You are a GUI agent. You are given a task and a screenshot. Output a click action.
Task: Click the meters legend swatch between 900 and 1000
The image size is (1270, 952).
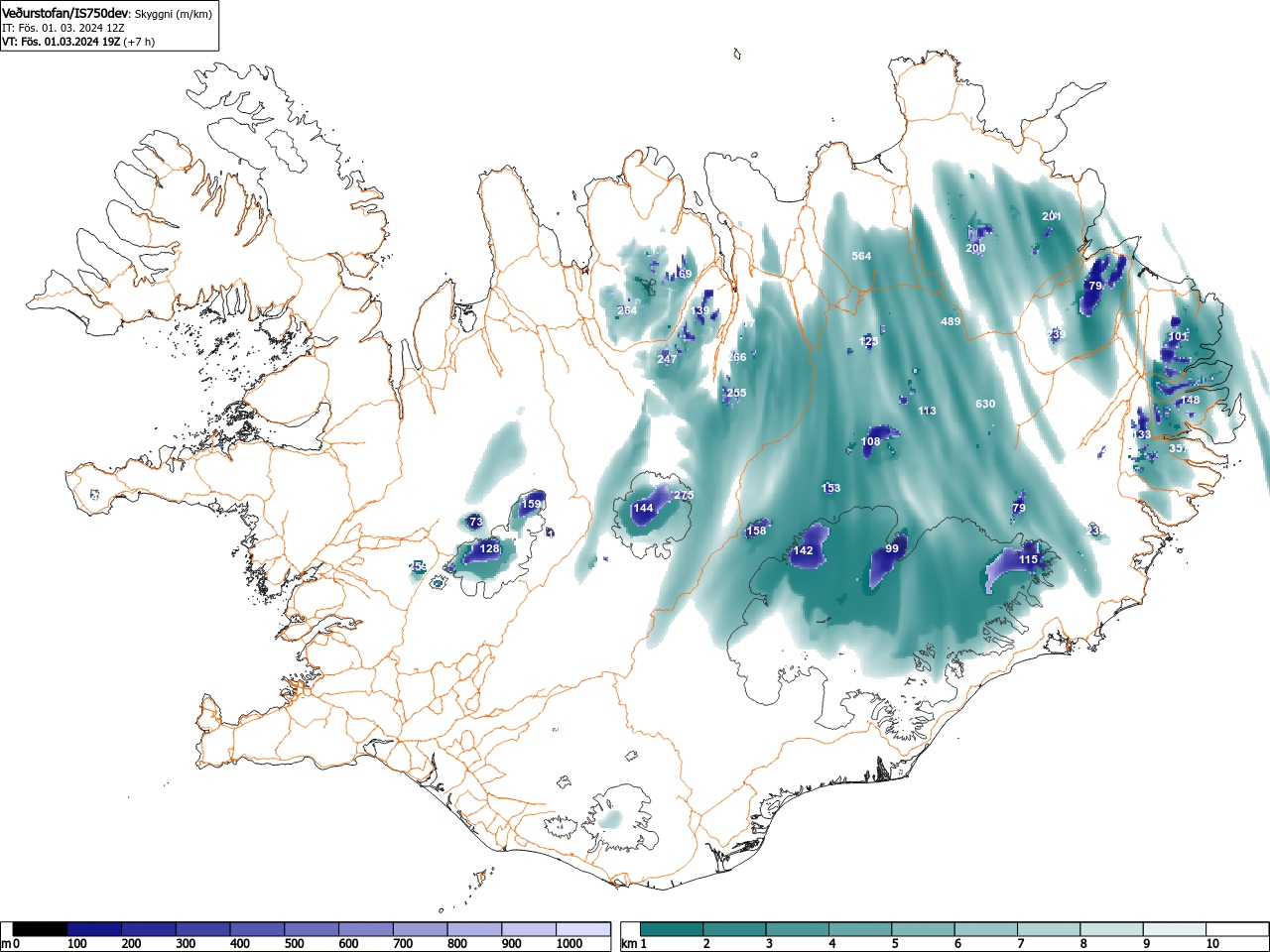(x=529, y=929)
